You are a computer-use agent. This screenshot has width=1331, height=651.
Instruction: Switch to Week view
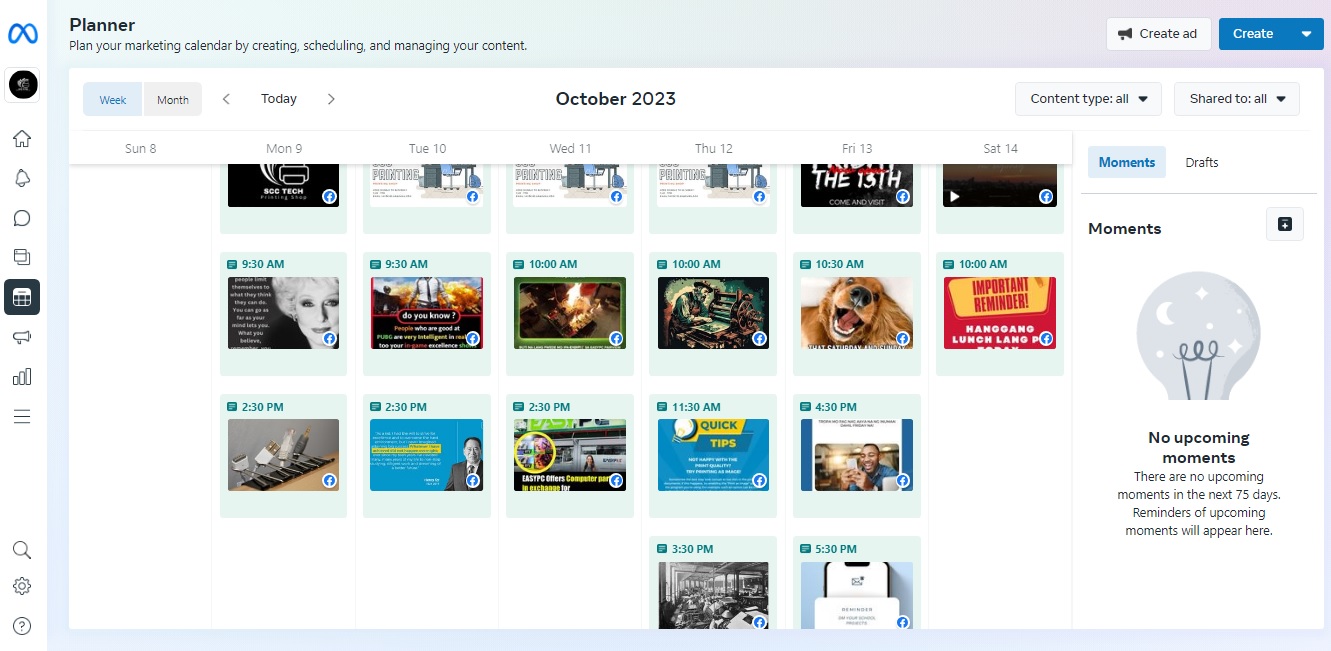coord(113,99)
